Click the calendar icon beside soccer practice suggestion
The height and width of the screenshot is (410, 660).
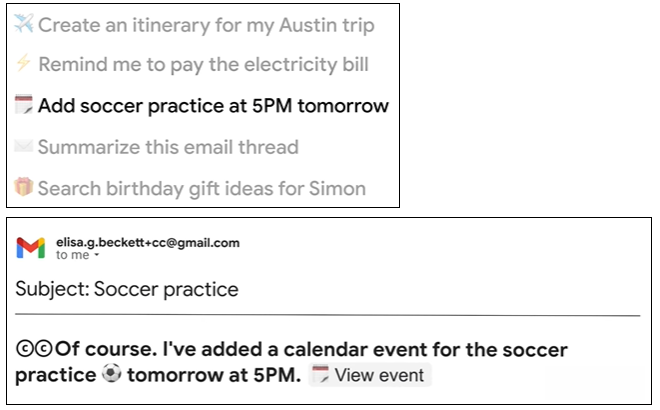click(24, 106)
